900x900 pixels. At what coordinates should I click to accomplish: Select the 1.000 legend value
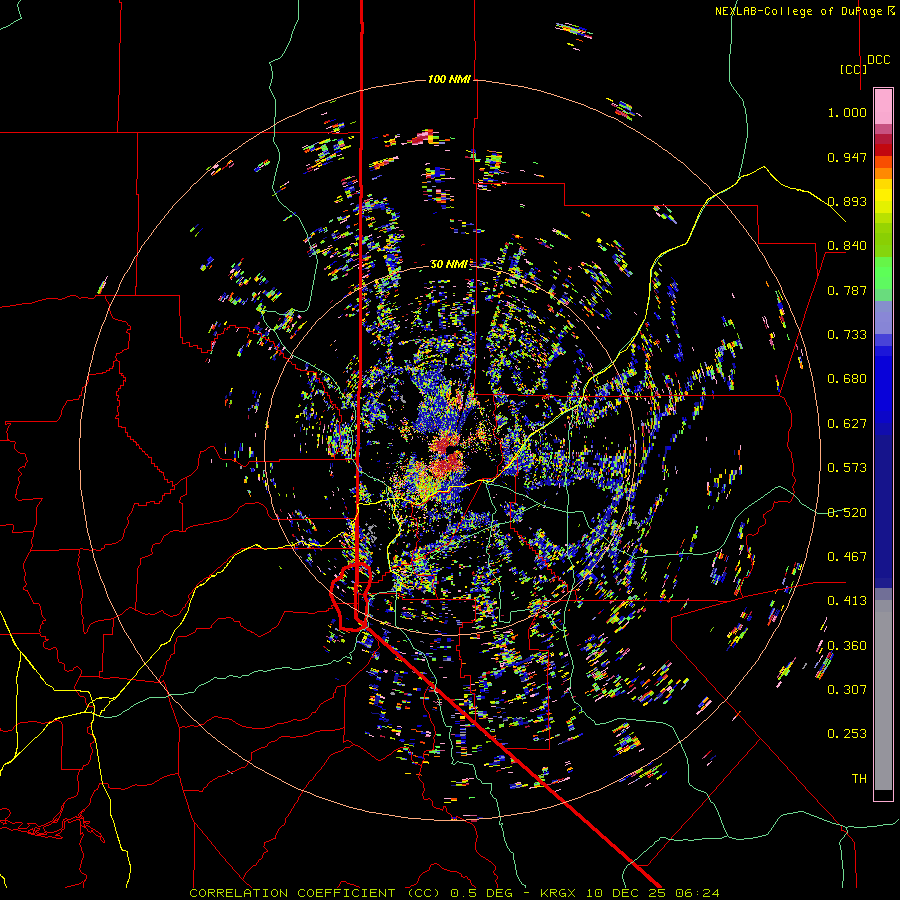tap(847, 112)
